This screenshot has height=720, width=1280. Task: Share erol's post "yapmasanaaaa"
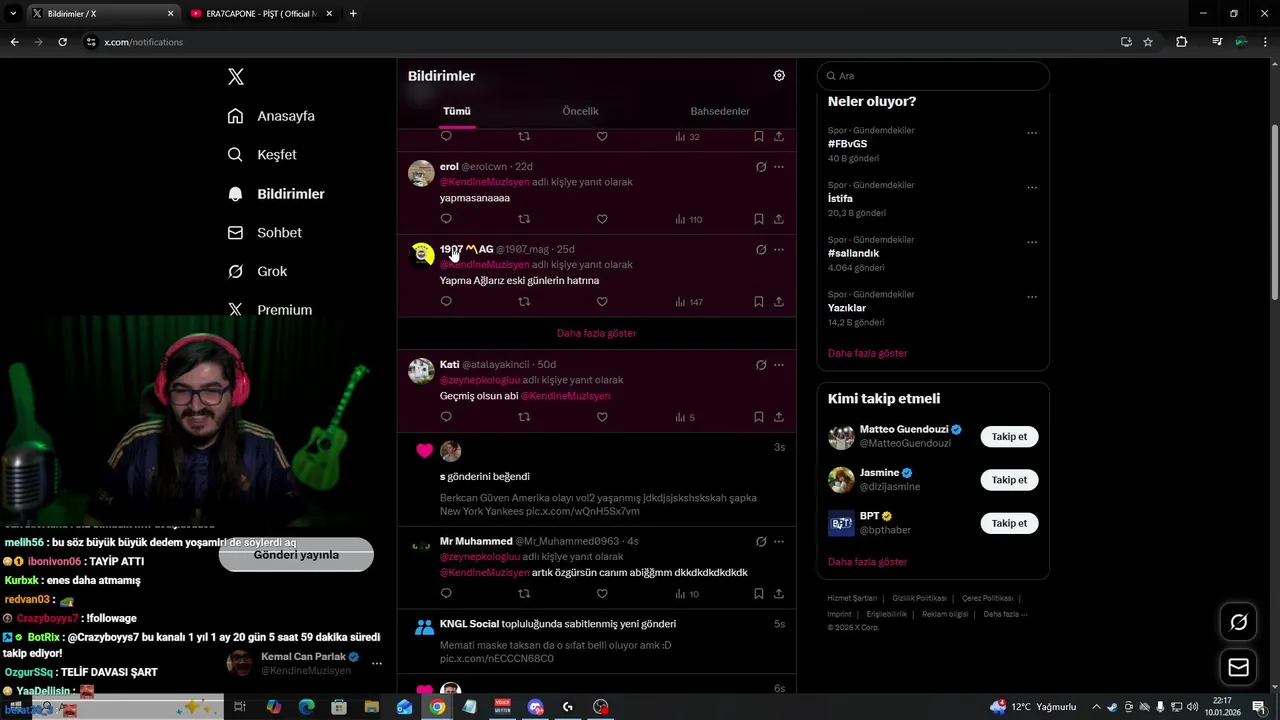779,219
